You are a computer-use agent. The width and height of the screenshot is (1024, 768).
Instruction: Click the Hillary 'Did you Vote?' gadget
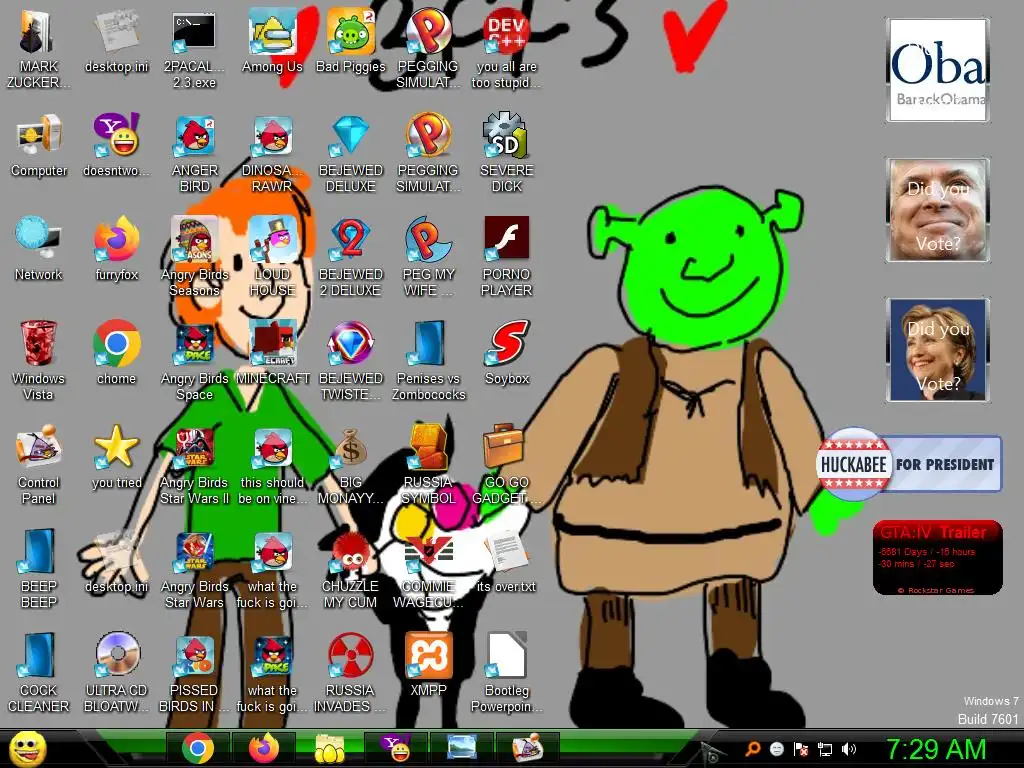[938, 349]
